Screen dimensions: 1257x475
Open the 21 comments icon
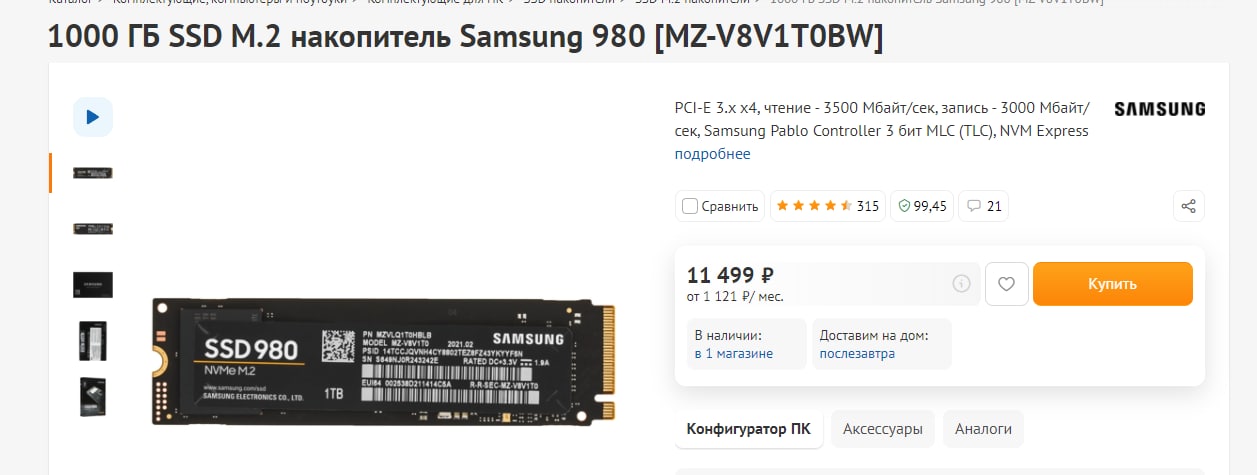click(983, 206)
